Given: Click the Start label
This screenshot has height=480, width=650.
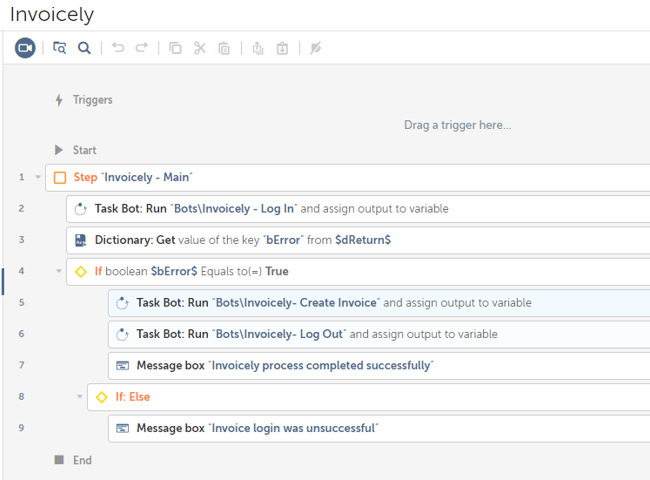Looking at the screenshot, I should tap(85, 150).
